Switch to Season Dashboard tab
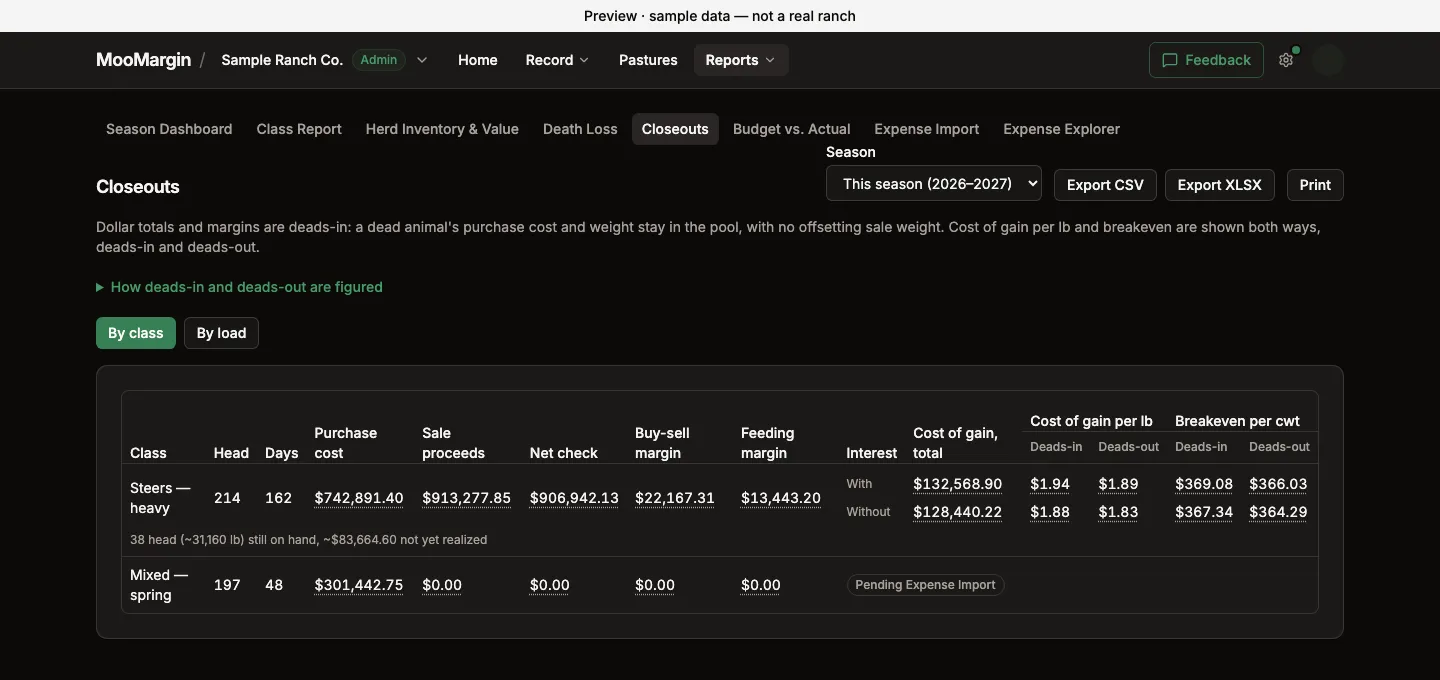The width and height of the screenshot is (1440, 680). (169, 129)
